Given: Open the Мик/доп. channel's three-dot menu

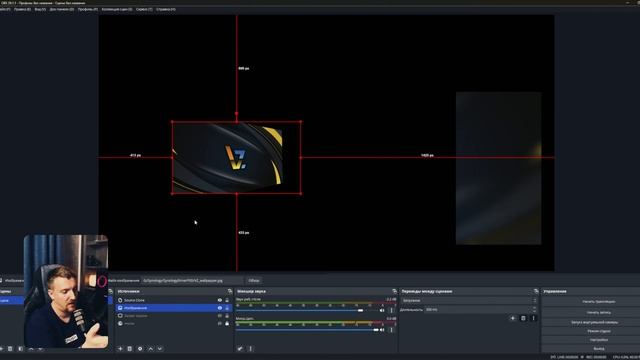Looking at the screenshot, I should click(x=391, y=330).
